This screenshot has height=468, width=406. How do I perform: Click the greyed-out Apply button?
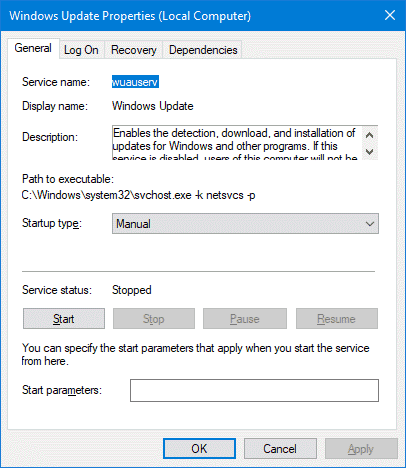pyautogui.click(x=361, y=449)
